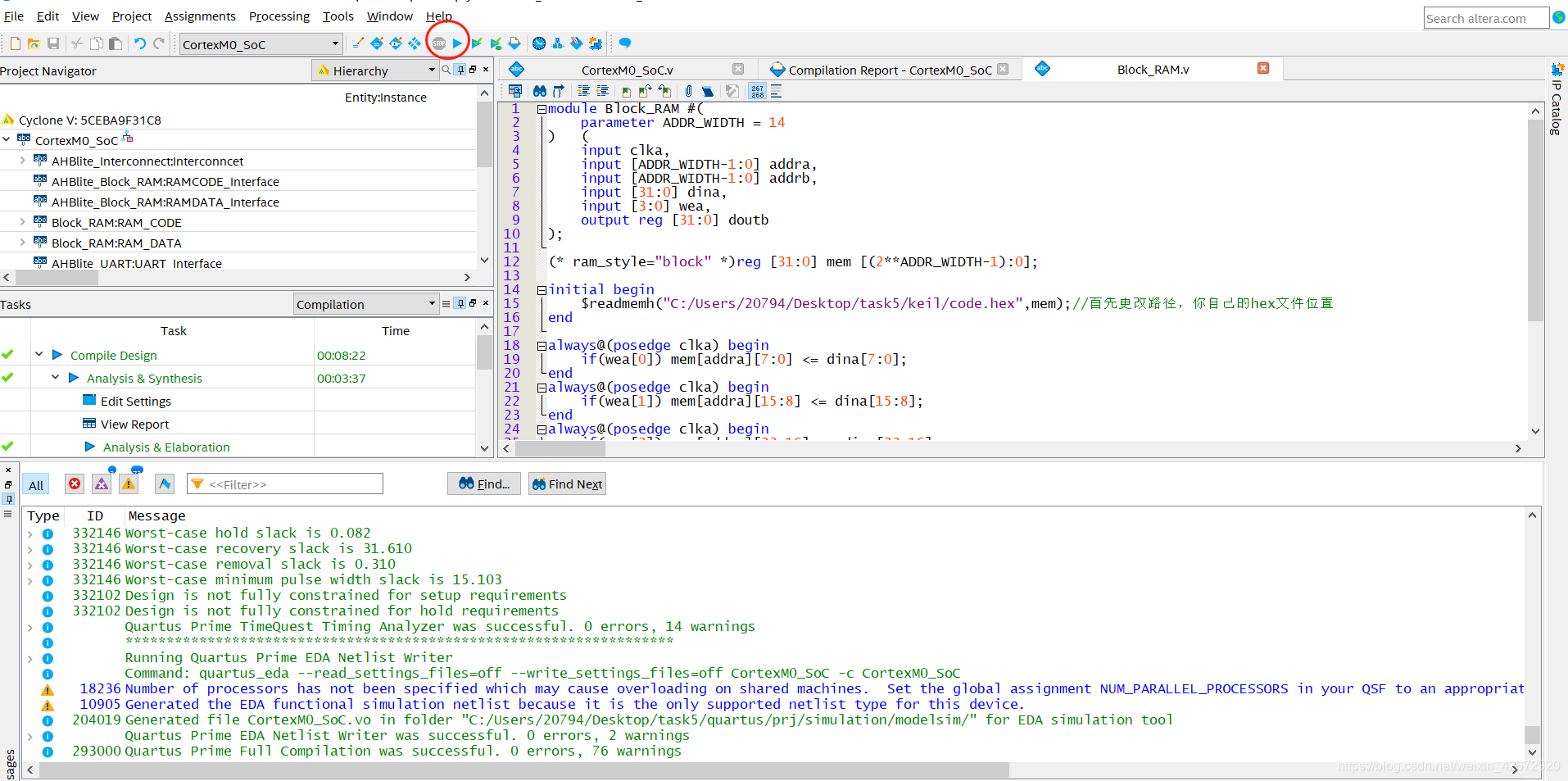Save the current file using the floppy icon
Viewport: 1568px width, 781px height.
[x=53, y=43]
